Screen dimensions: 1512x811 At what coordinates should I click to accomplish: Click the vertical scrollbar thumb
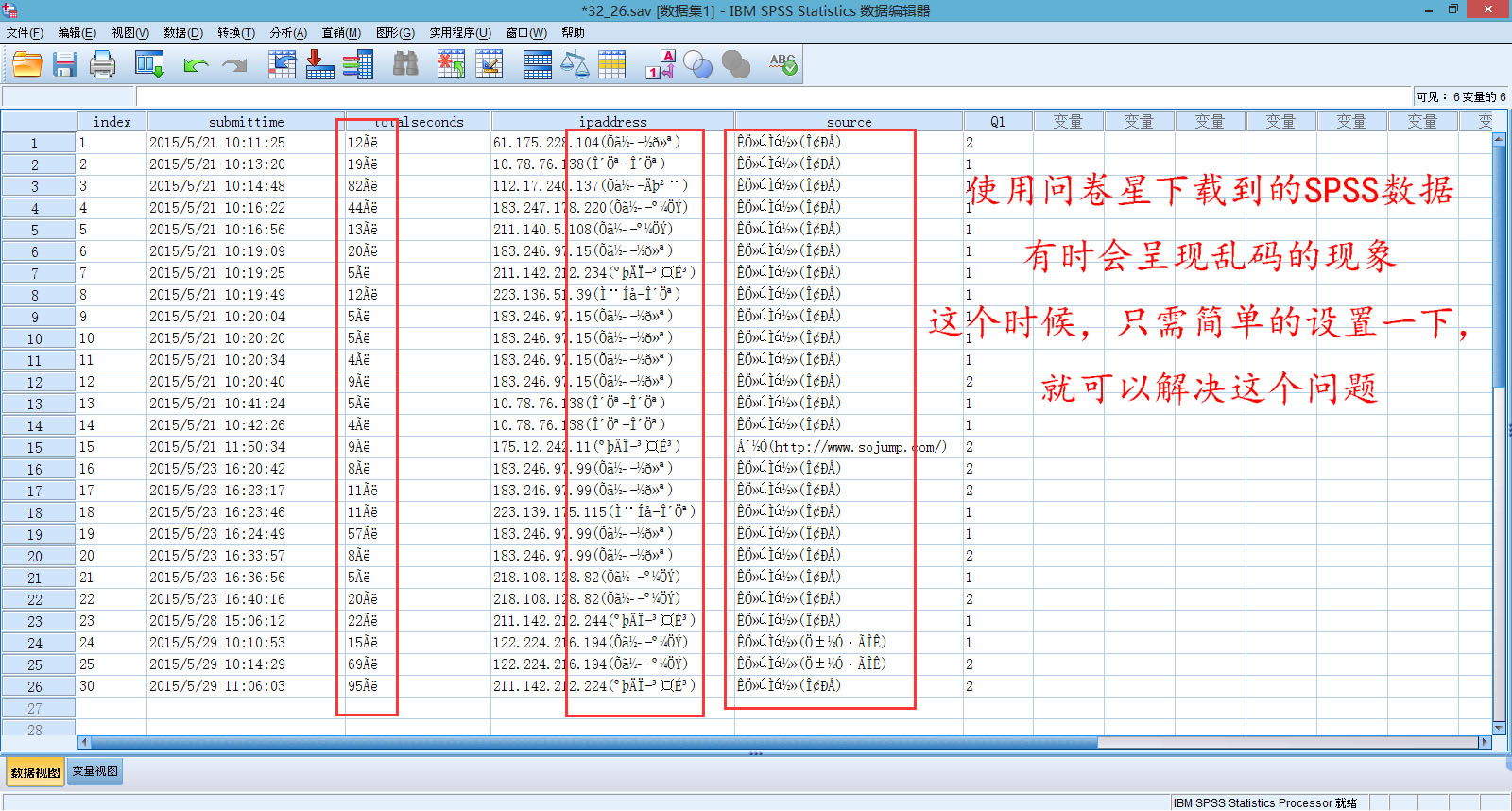(1499, 265)
